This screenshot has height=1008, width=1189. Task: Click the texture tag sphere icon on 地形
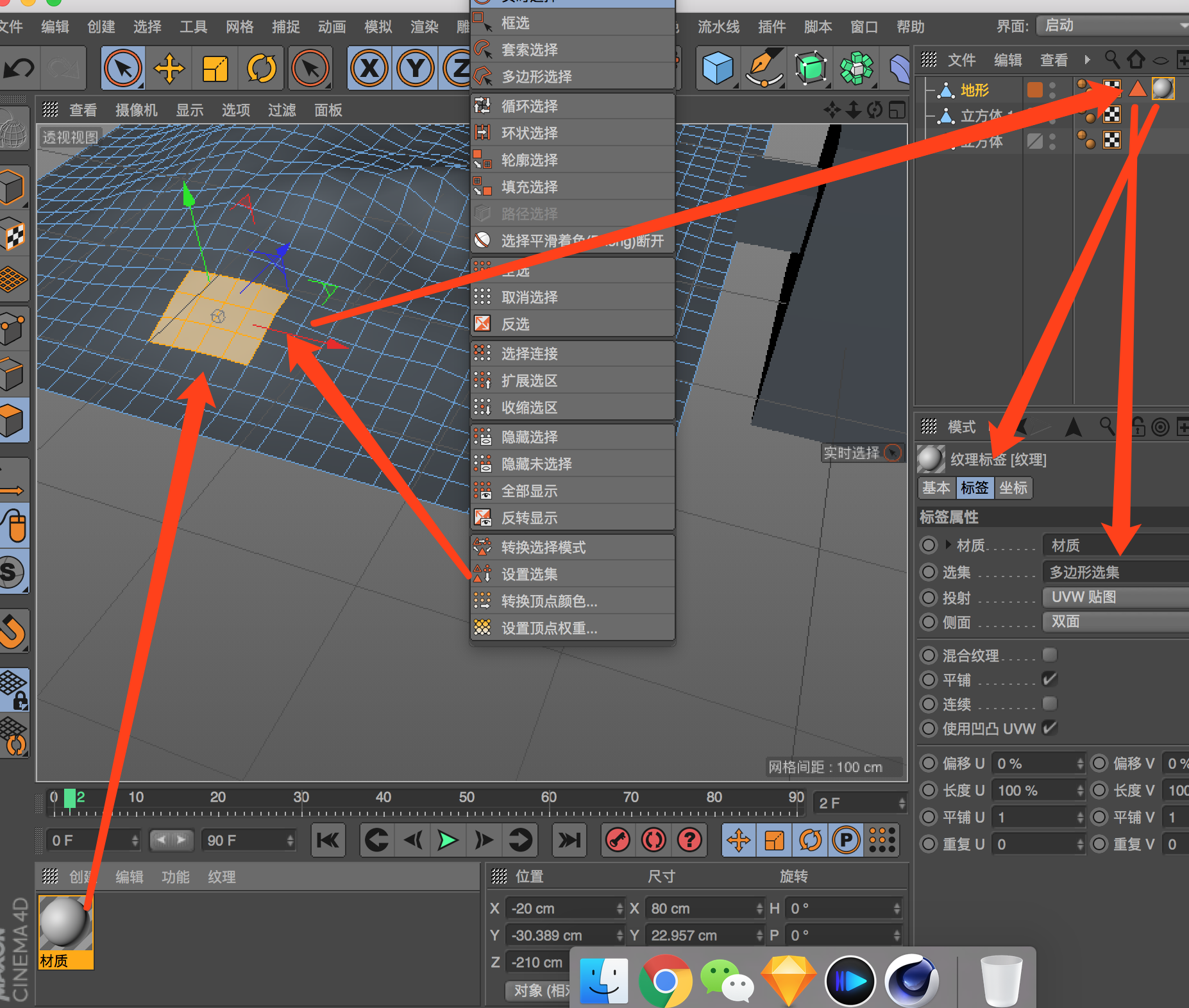(x=1162, y=89)
